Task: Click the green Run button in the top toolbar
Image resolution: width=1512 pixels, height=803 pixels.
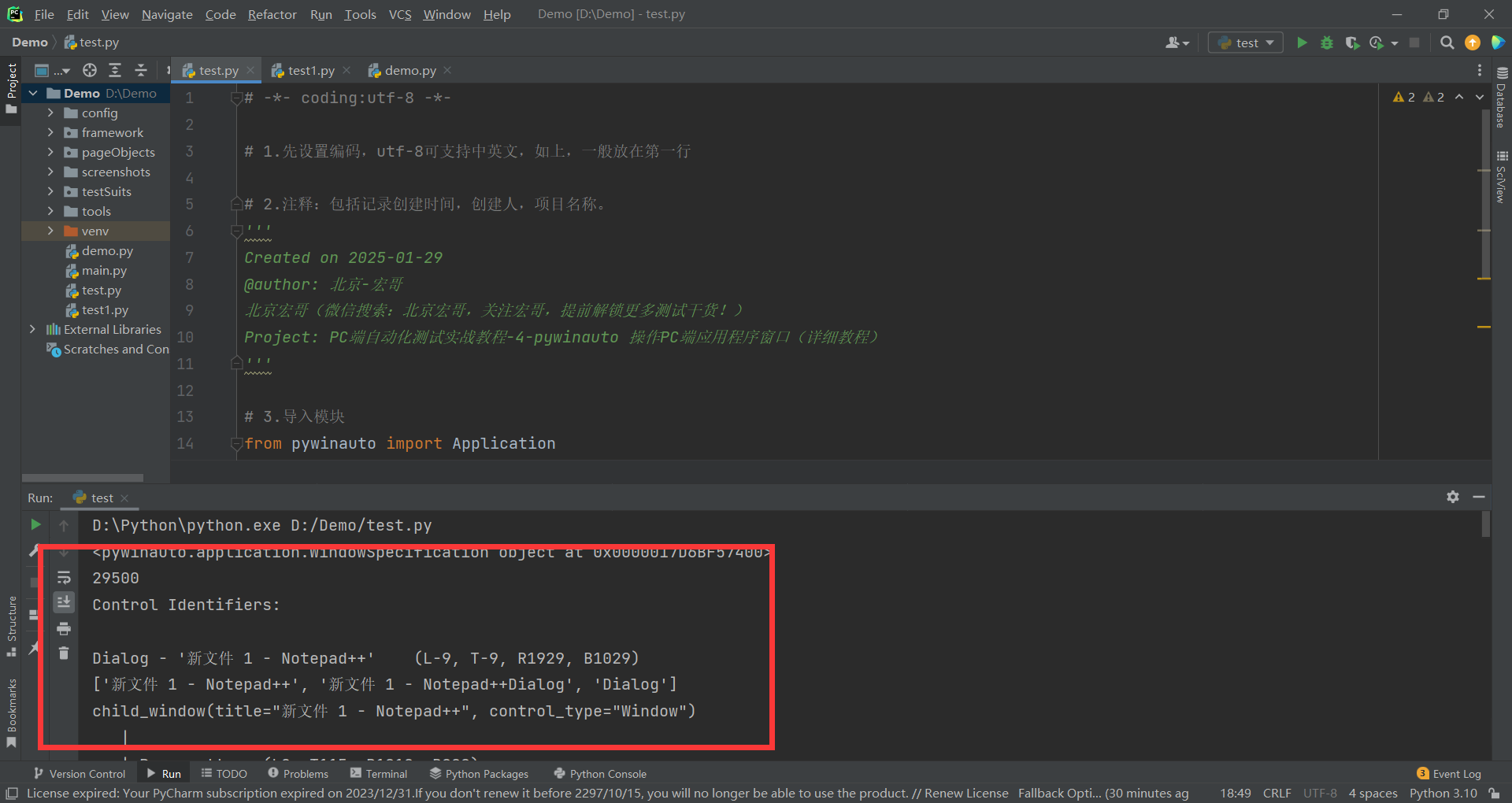Action: 1302,43
